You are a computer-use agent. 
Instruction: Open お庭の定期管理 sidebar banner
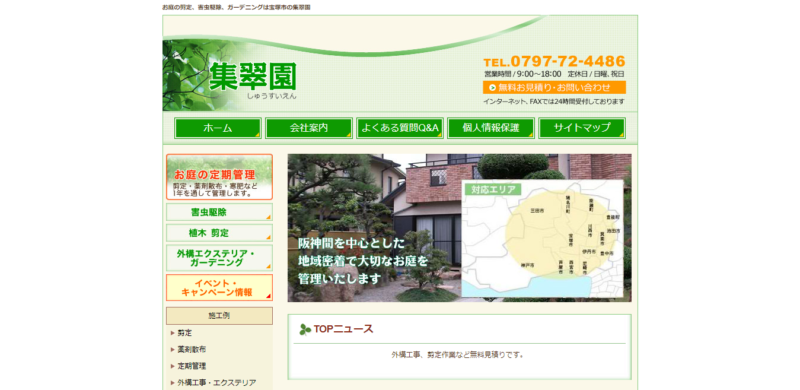point(219,177)
